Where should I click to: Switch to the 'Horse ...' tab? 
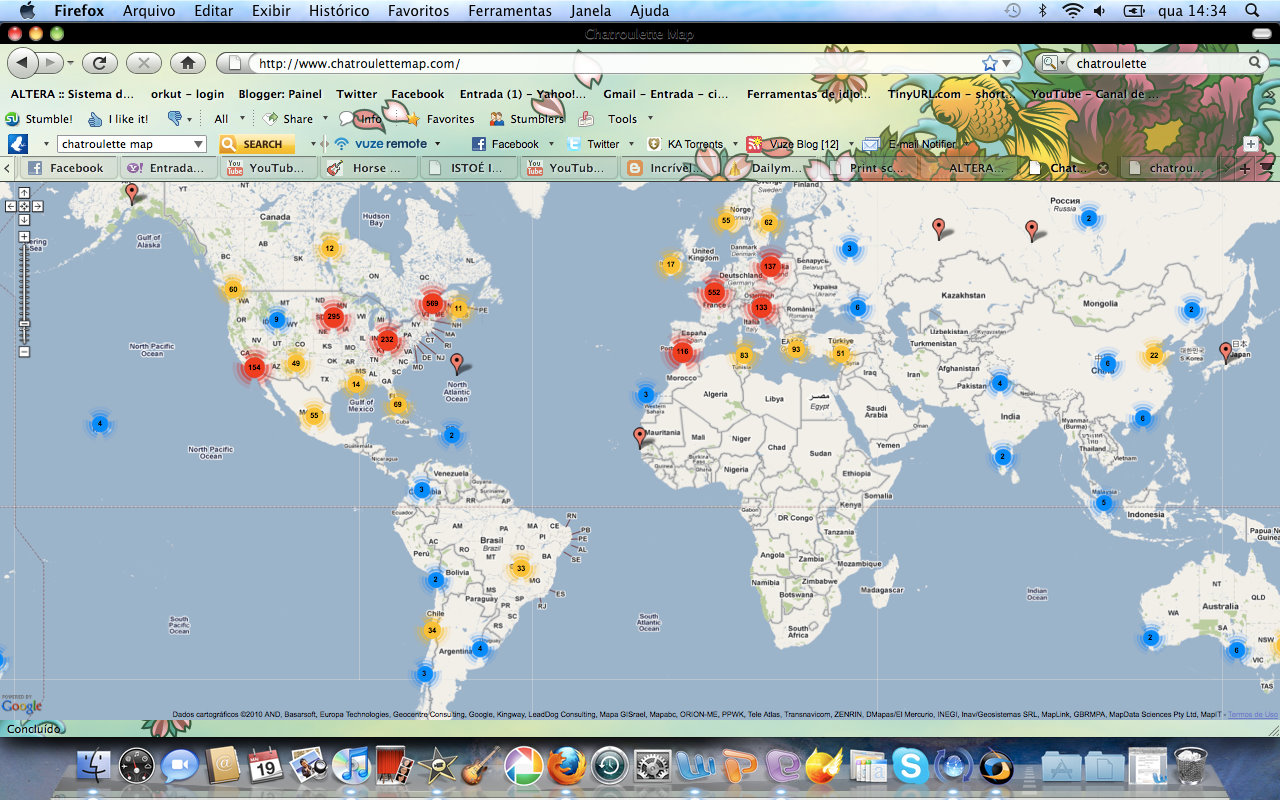[x=368, y=168]
